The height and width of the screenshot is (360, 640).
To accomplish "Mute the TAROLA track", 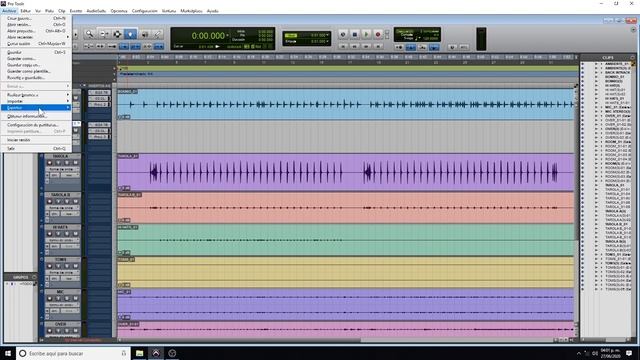I will 75,163.
